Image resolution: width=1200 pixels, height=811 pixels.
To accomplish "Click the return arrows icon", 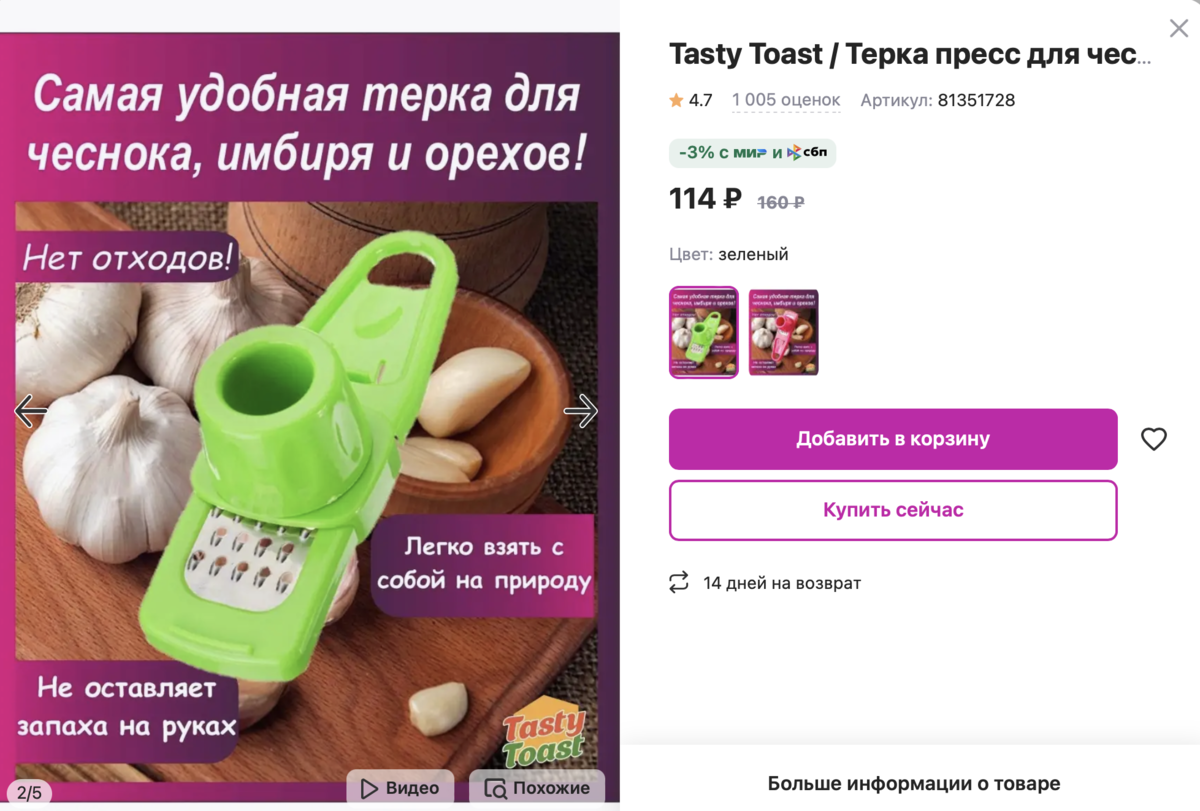I will [x=679, y=582].
